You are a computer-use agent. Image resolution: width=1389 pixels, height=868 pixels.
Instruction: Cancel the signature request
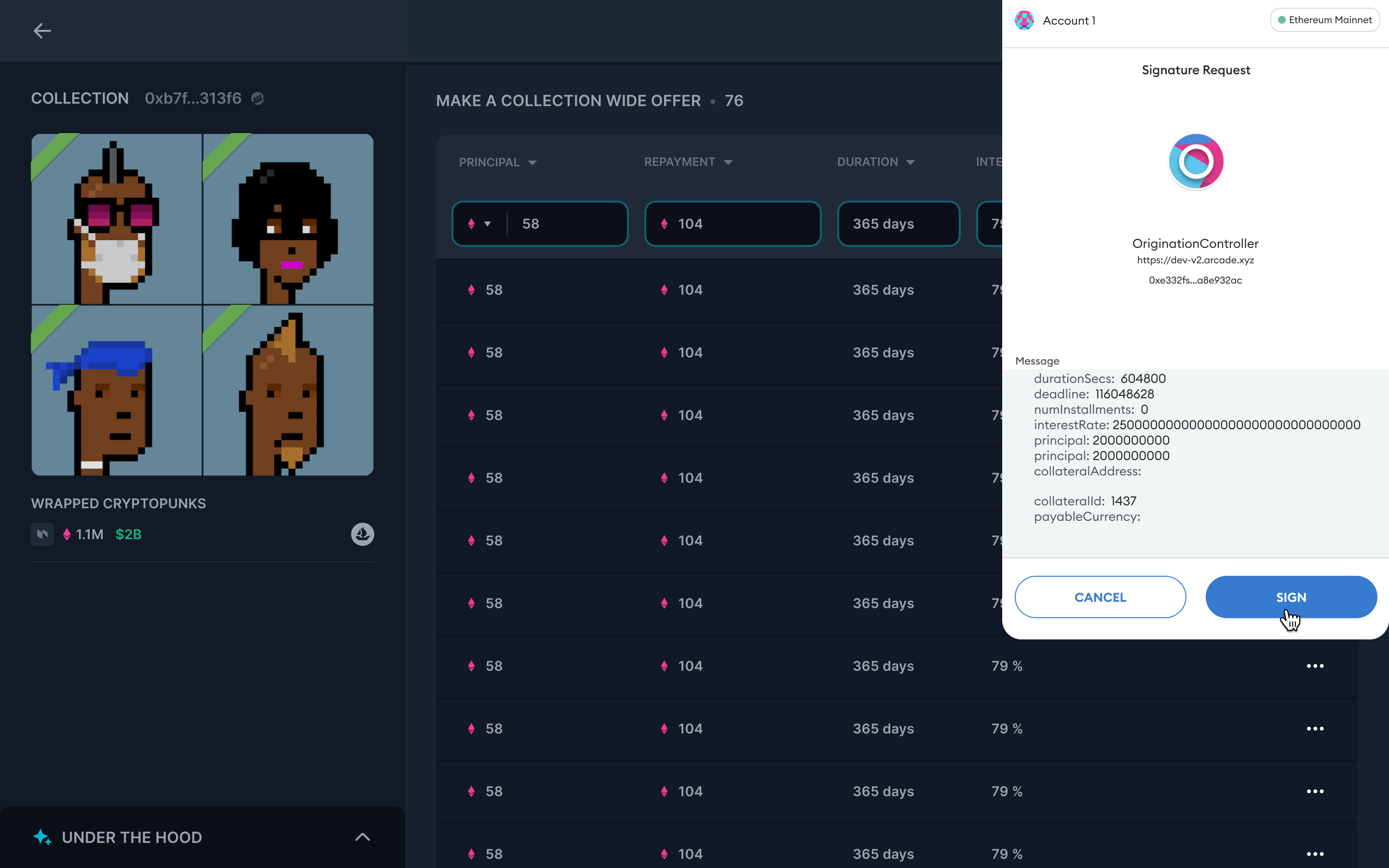1100,597
